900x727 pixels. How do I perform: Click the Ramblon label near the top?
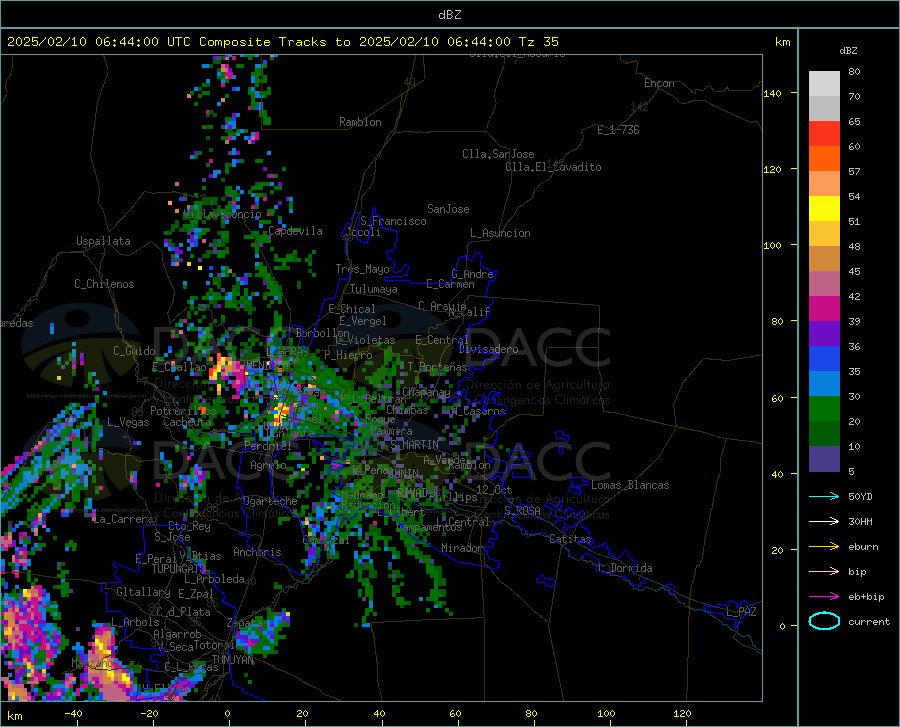coord(360,122)
